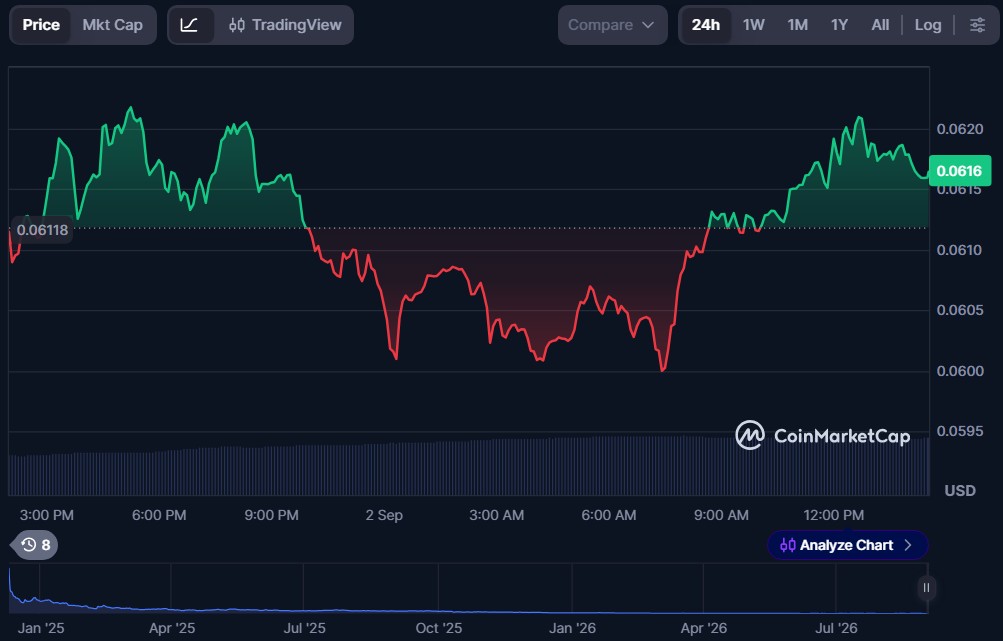Select the 24h time range tab
Screen dimensions: 1003x641
706,25
